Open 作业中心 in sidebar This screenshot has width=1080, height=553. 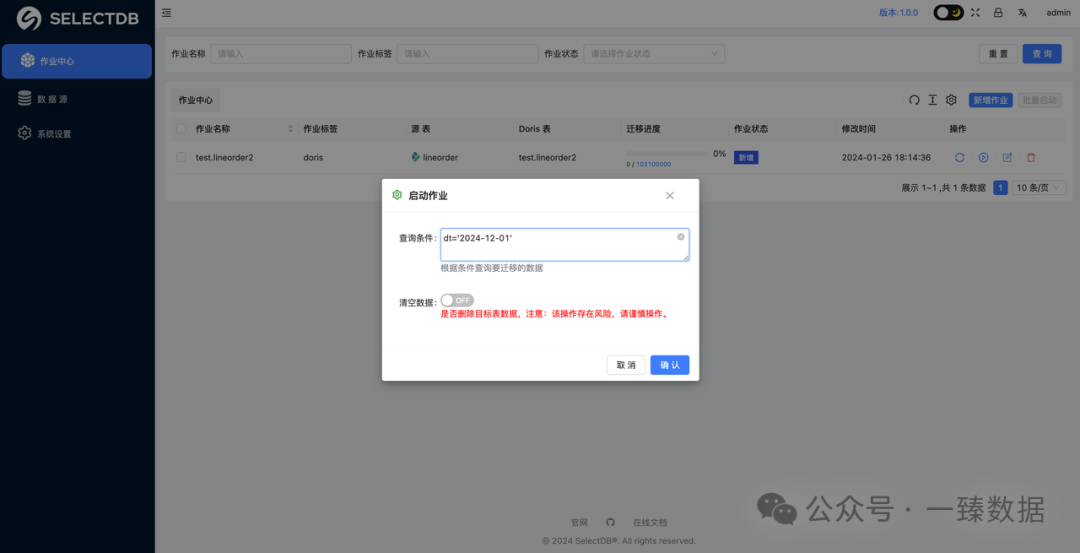(76, 61)
